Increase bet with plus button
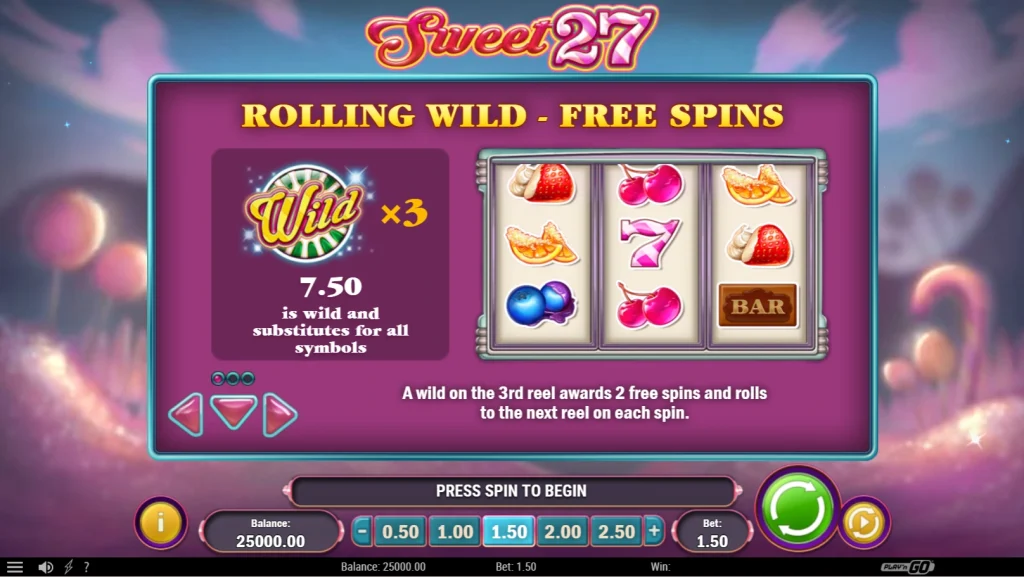The height and width of the screenshot is (577, 1024). click(654, 531)
